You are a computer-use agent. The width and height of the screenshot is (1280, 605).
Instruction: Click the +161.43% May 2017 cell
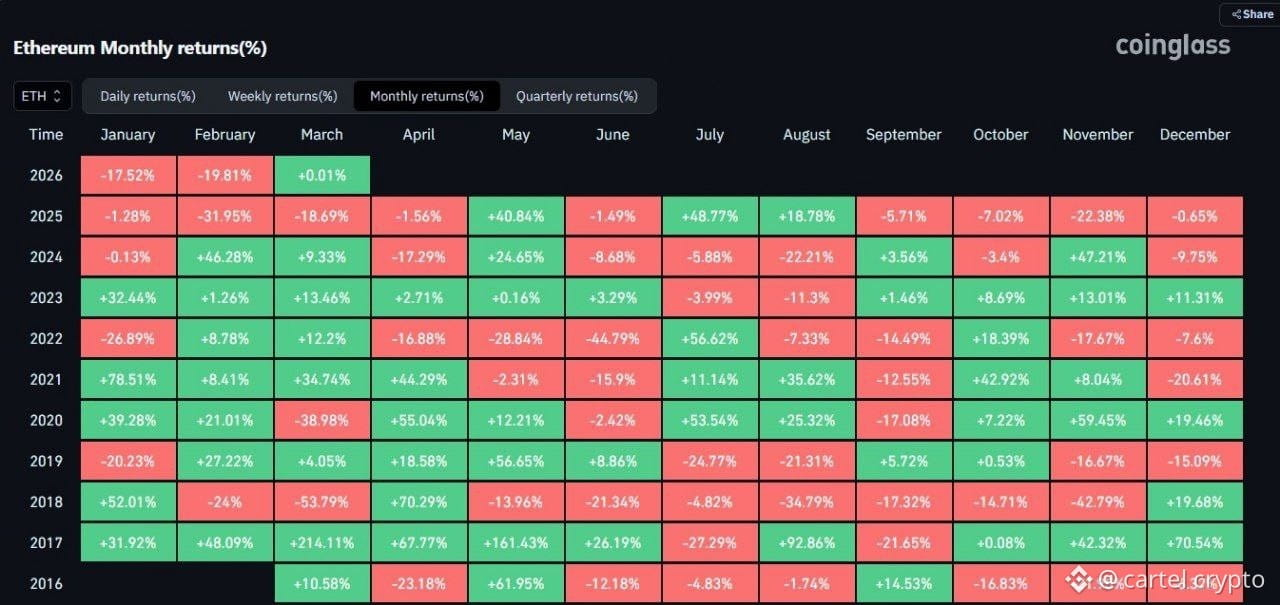(516, 543)
